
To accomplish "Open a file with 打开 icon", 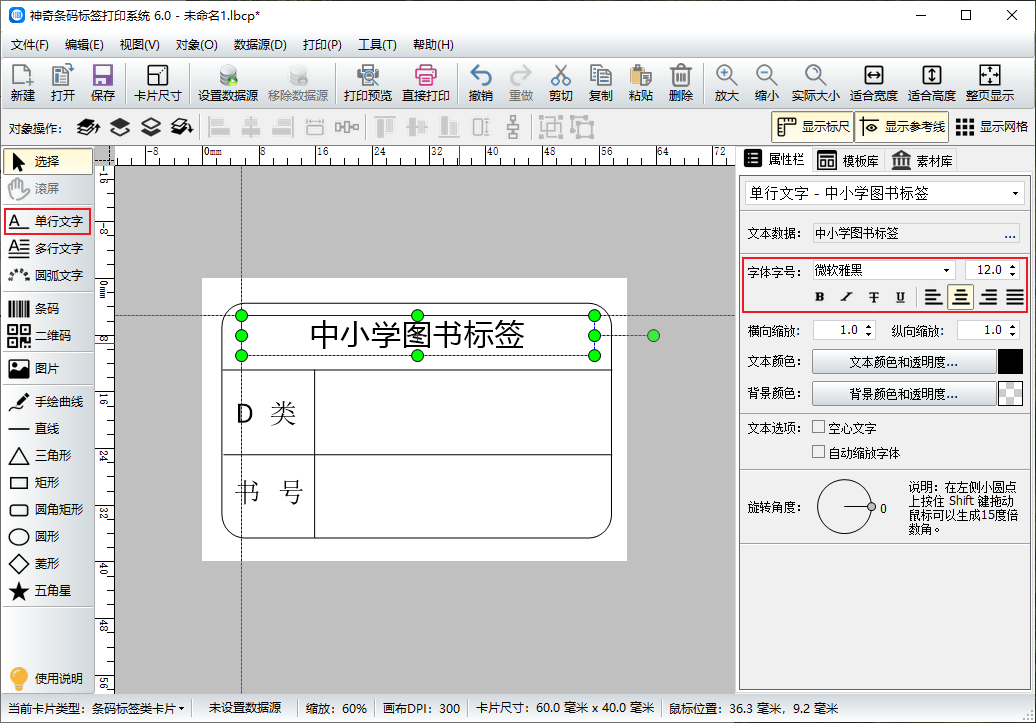I will coord(63,83).
